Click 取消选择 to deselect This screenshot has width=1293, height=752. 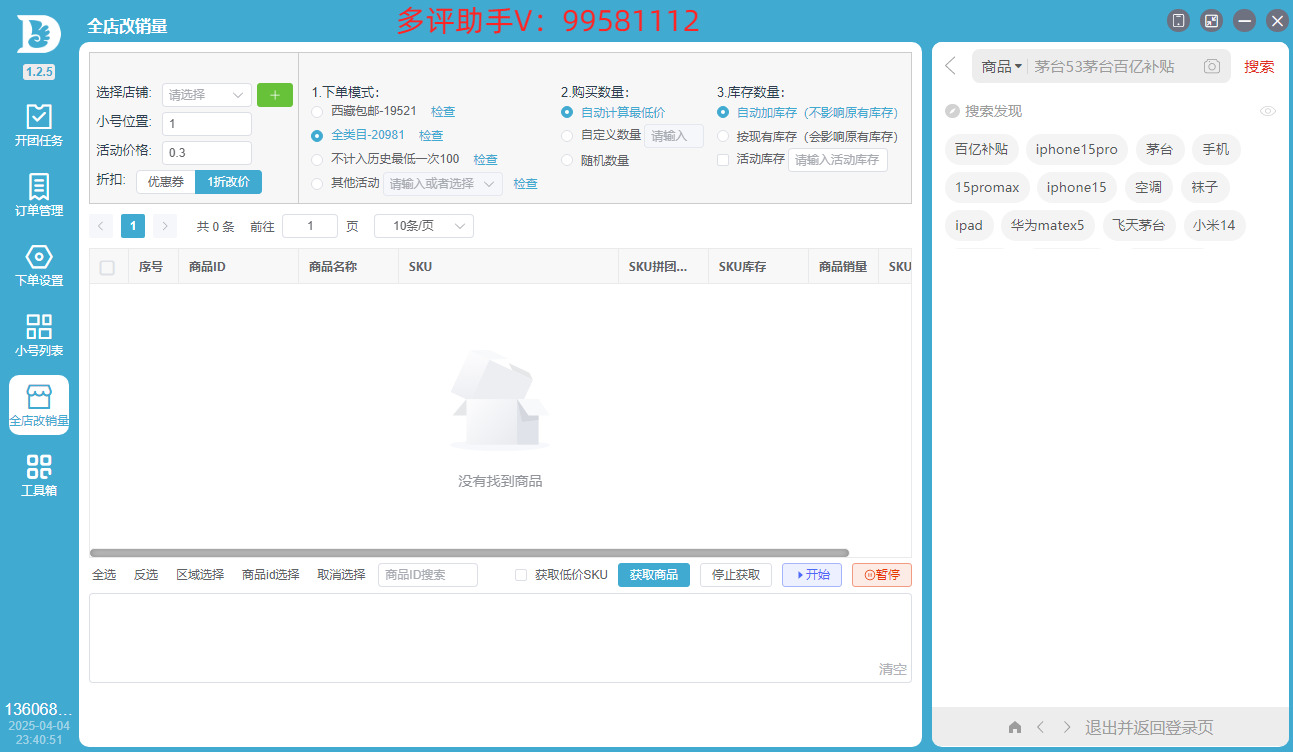(x=341, y=575)
